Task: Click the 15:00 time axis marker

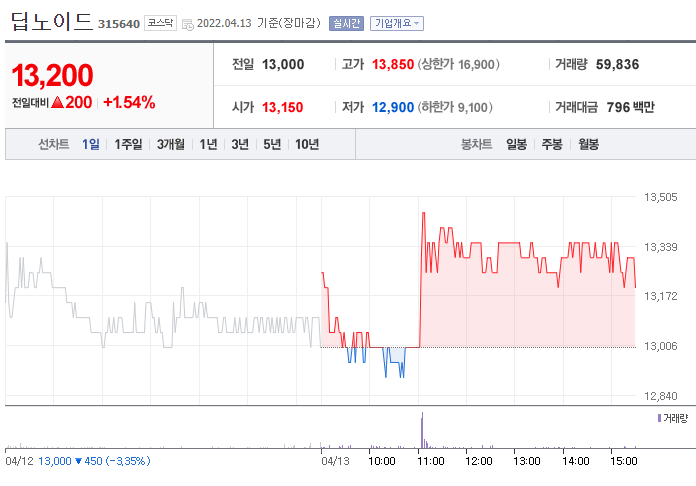Action: [624, 461]
